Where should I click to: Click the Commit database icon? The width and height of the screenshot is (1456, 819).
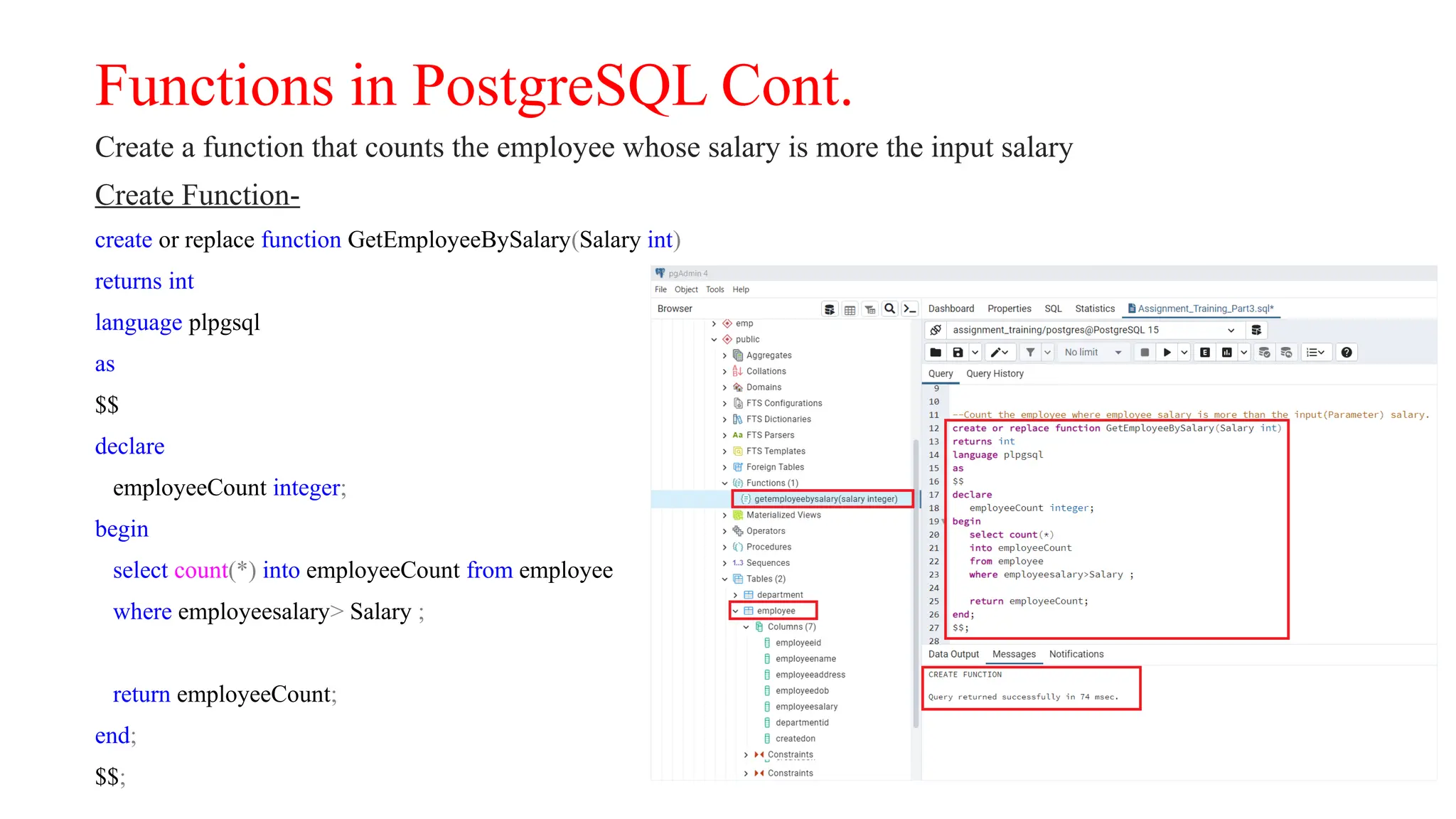point(1264,353)
